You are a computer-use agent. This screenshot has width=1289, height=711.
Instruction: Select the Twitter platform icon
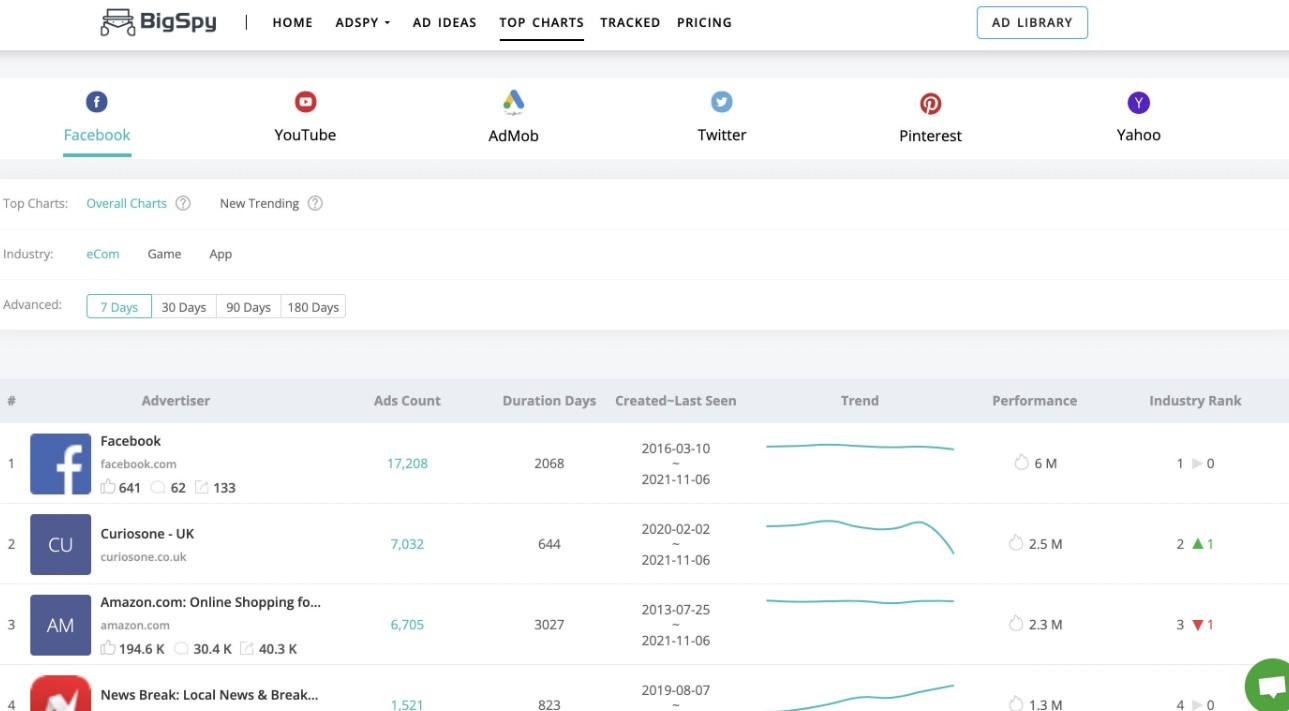point(721,101)
